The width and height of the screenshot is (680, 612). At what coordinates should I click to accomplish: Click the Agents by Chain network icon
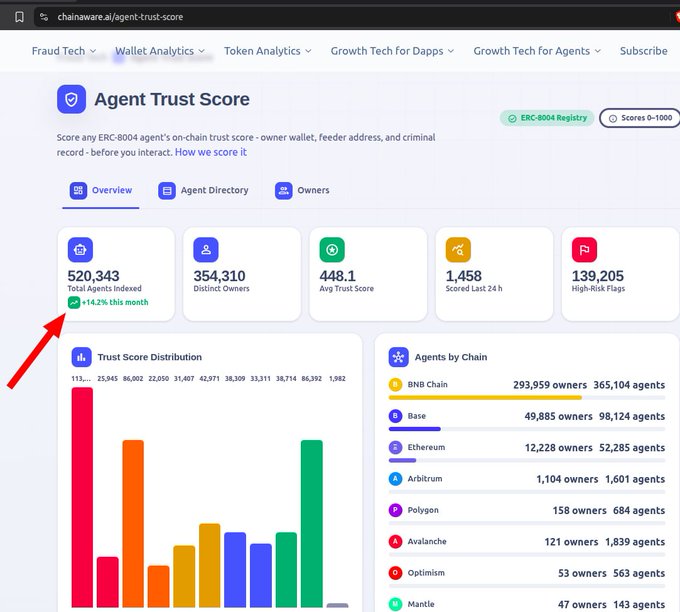coord(399,357)
